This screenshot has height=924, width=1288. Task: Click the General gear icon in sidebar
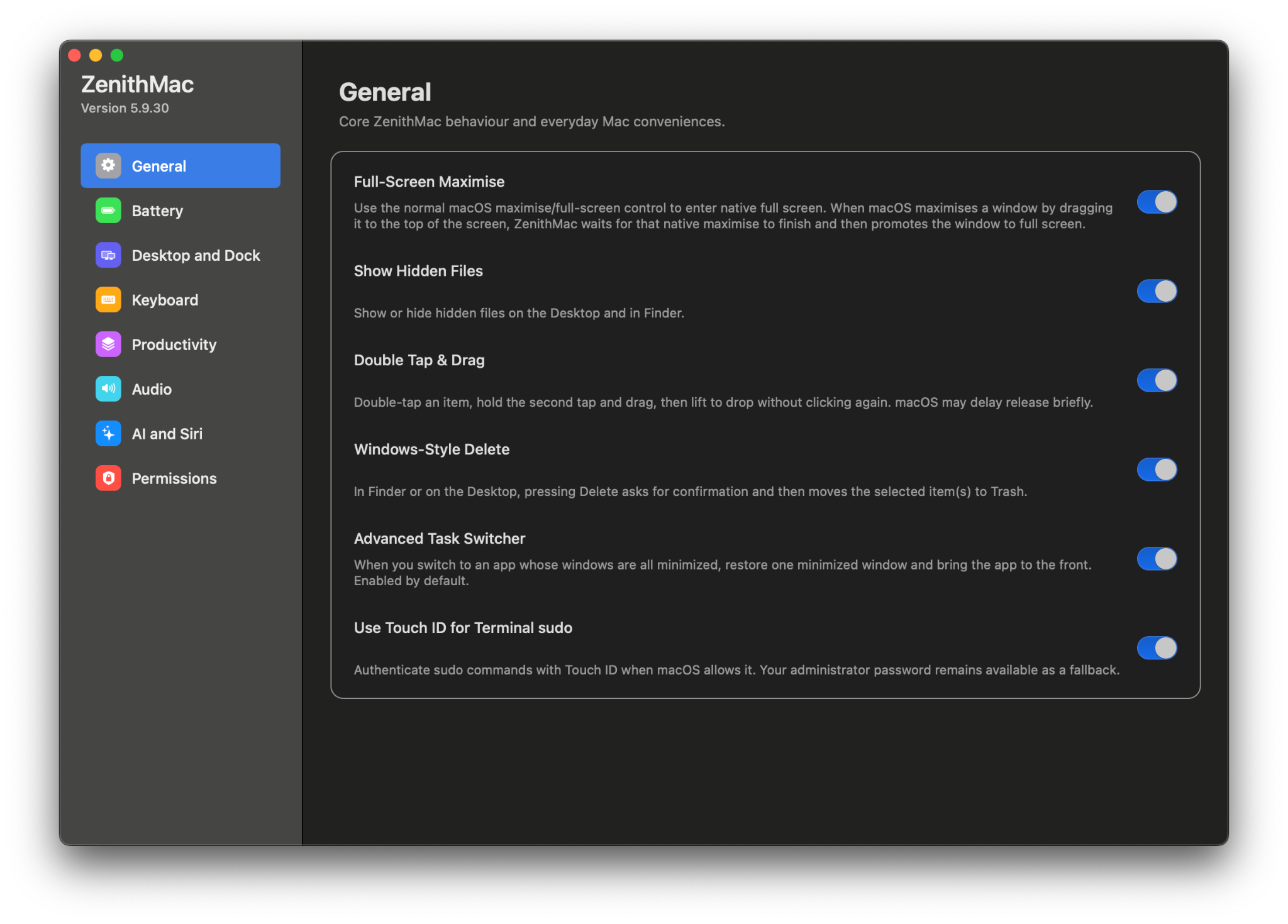coord(108,166)
